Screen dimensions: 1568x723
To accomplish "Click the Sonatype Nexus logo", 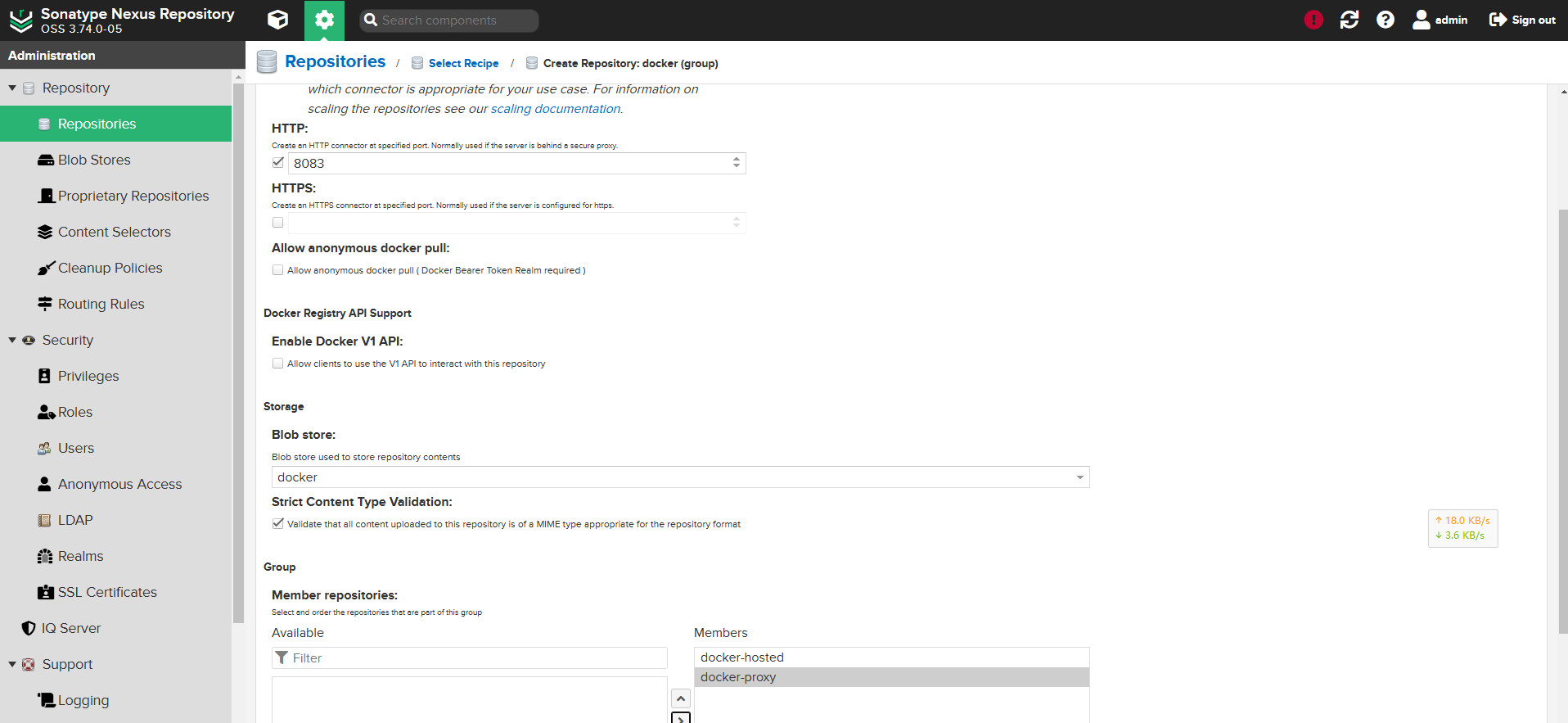I will coord(20,20).
